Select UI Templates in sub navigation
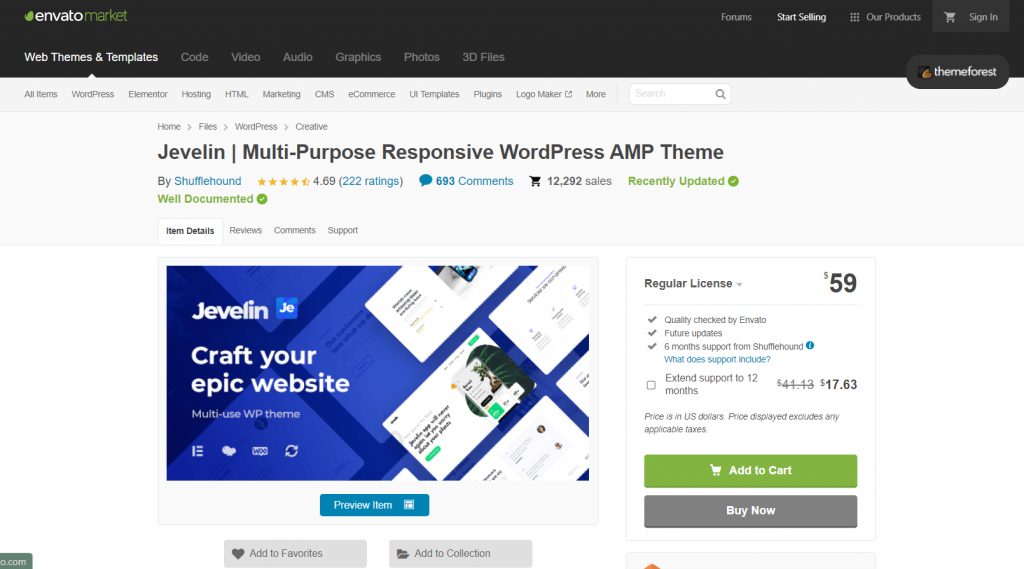1024x569 pixels. (434, 94)
